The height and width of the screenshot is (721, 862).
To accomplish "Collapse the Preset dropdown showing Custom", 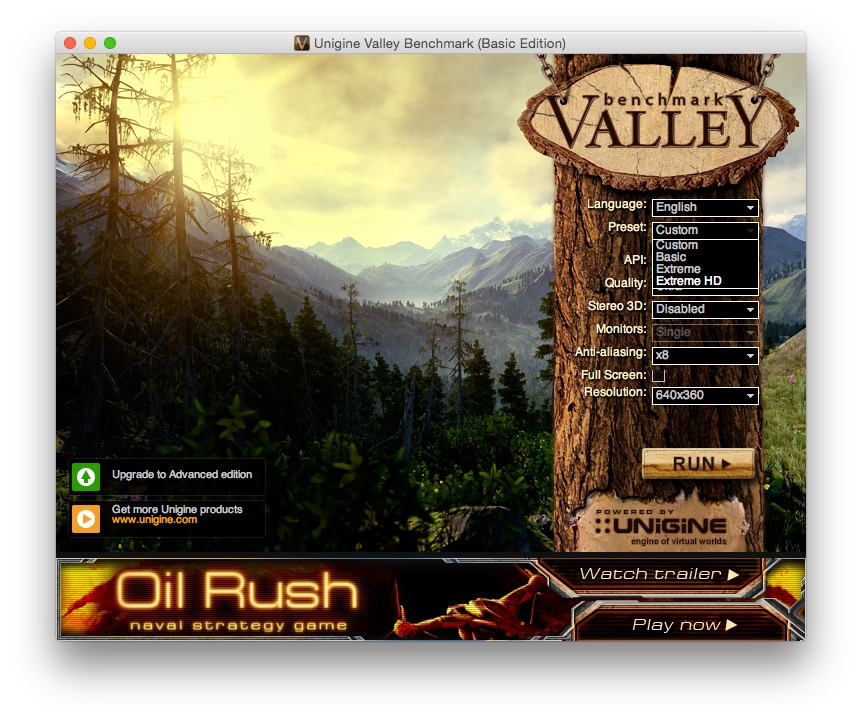I will [705, 230].
